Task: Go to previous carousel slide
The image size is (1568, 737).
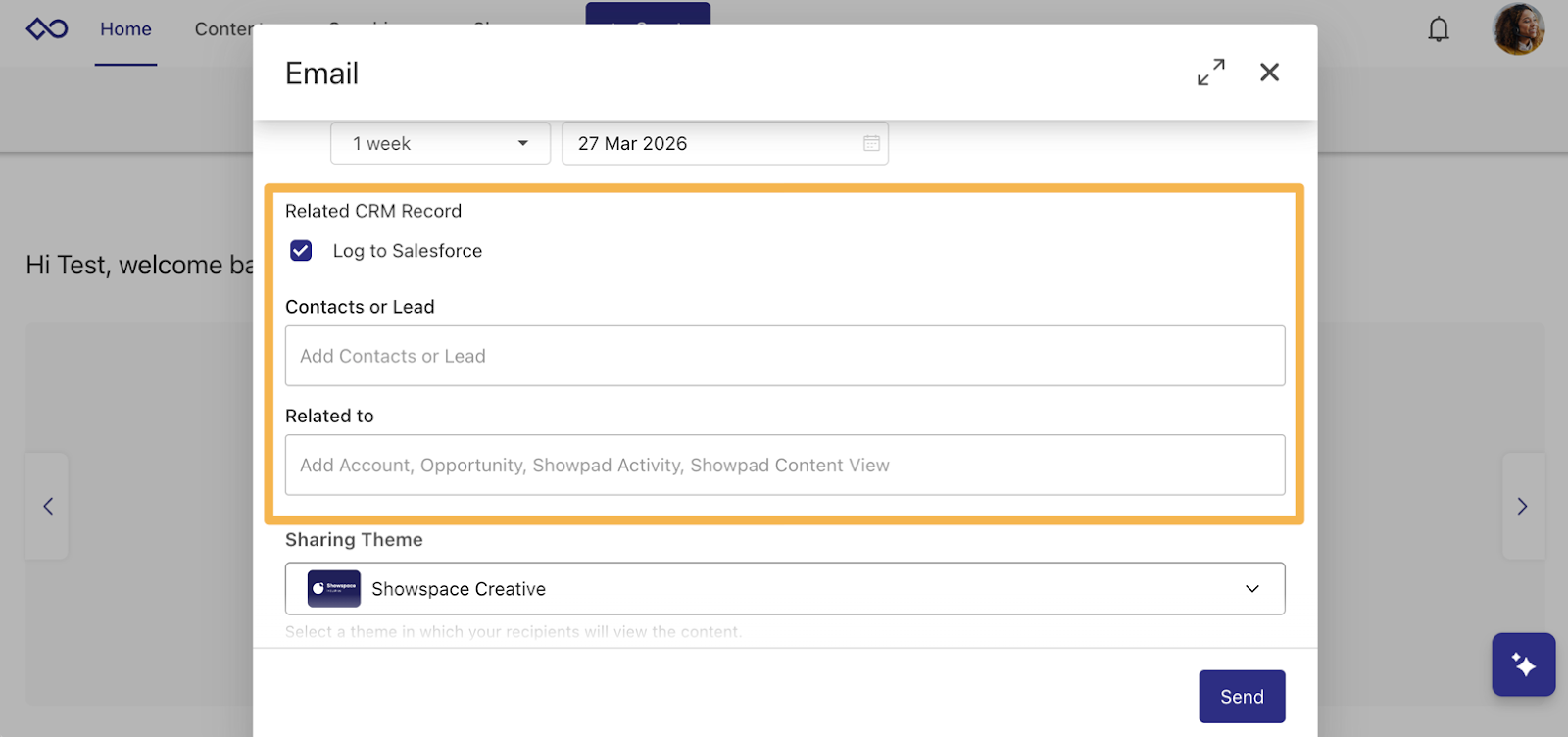Action: point(47,506)
